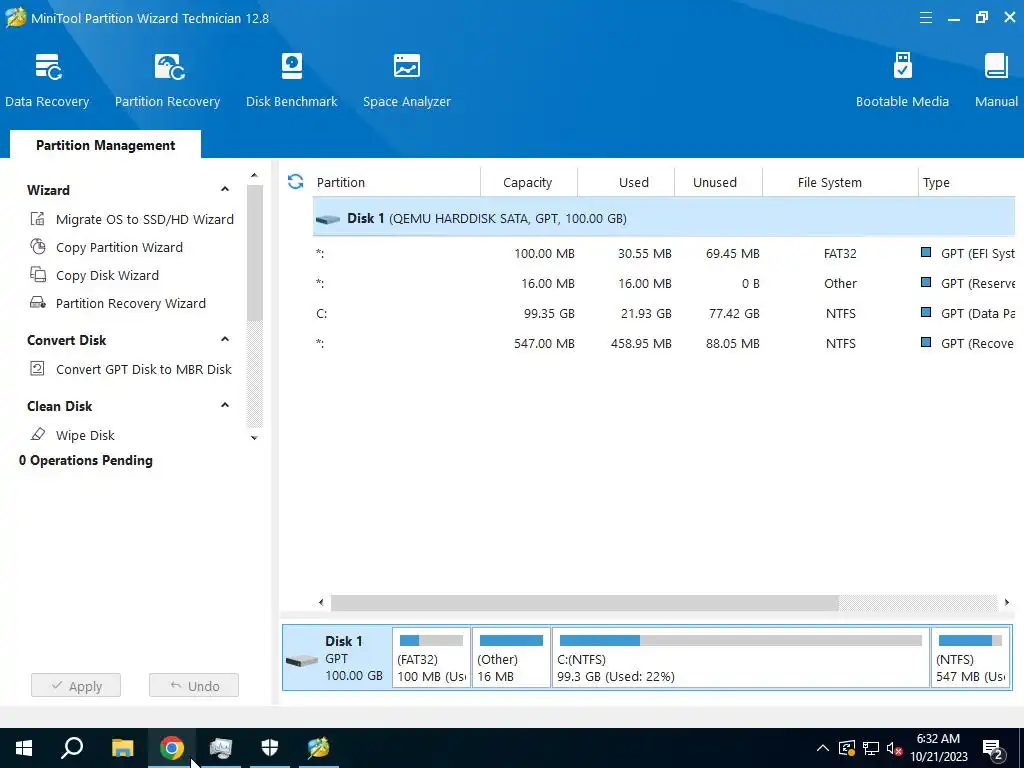Click the Disk 1 drive icon in list

tap(328, 219)
